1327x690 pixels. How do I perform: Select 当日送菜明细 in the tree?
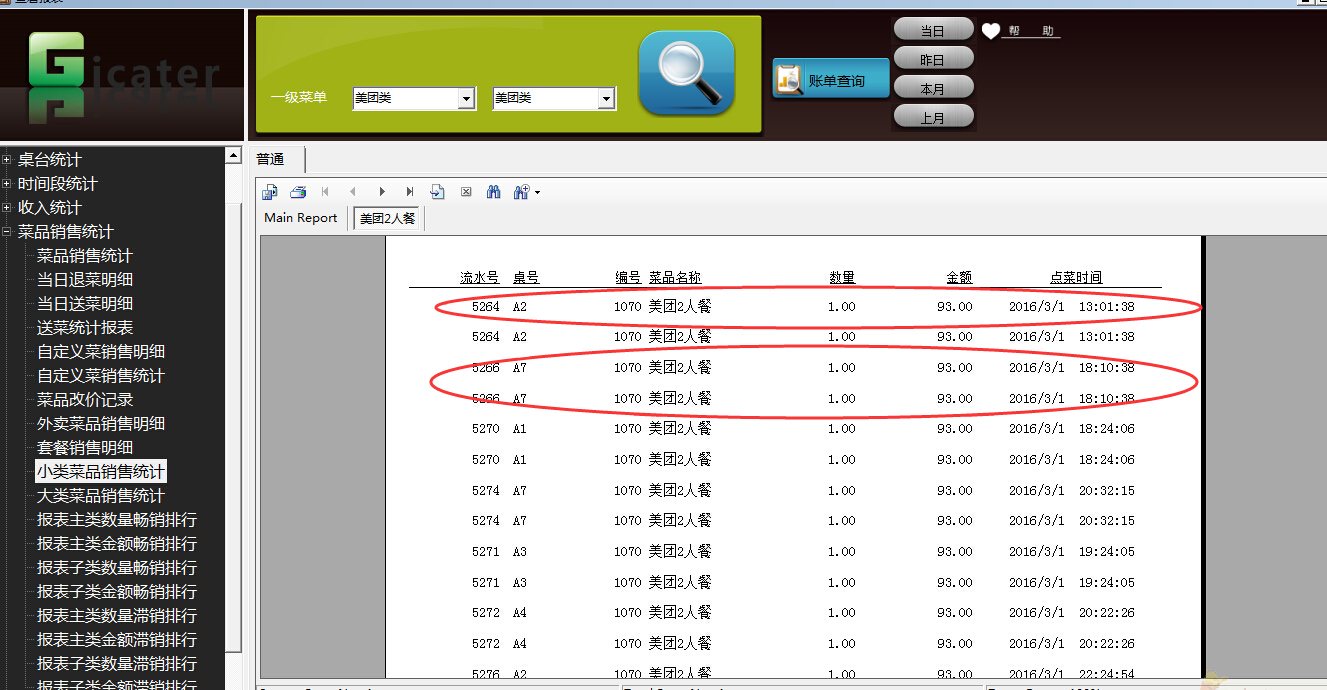tap(85, 304)
